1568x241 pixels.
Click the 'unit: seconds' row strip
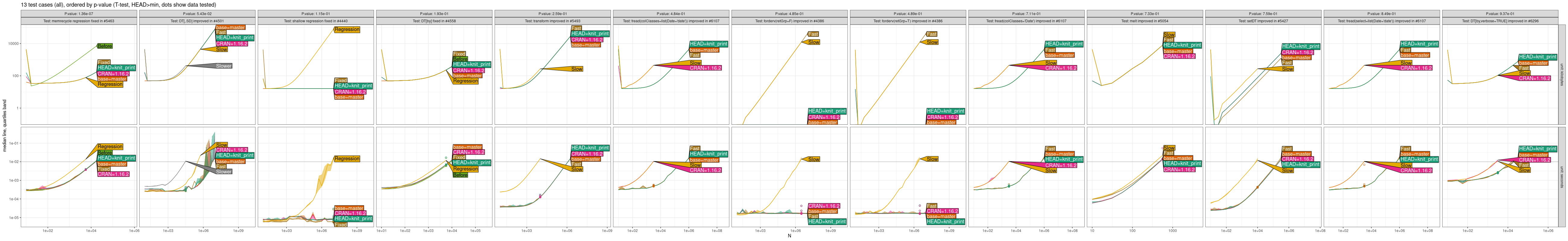pyautogui.click(x=1561, y=177)
